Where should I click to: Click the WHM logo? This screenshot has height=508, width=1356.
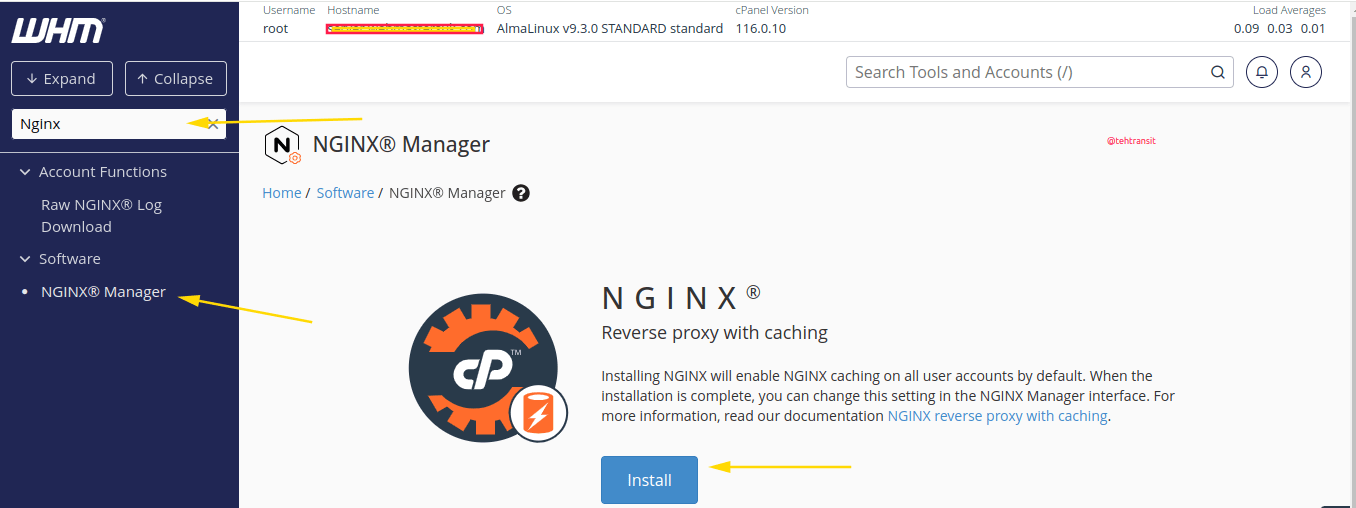click(x=57, y=30)
